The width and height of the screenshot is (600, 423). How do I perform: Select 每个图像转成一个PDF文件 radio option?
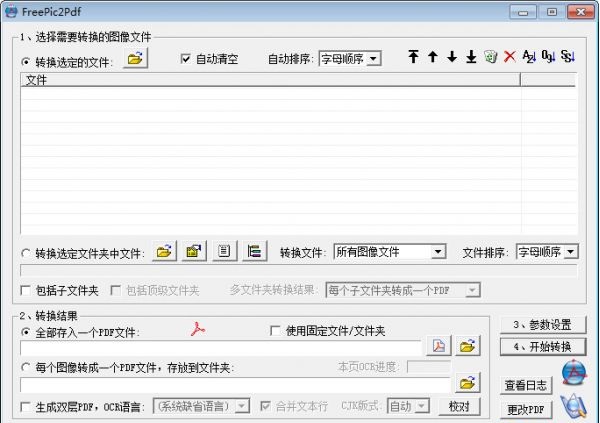(26, 367)
